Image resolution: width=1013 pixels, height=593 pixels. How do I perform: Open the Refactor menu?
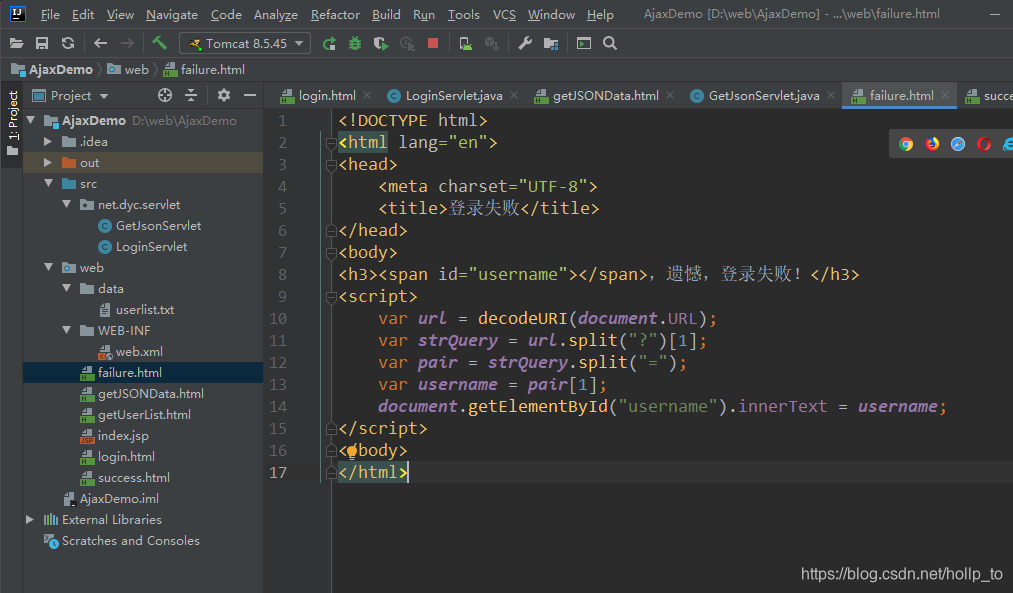pos(335,14)
